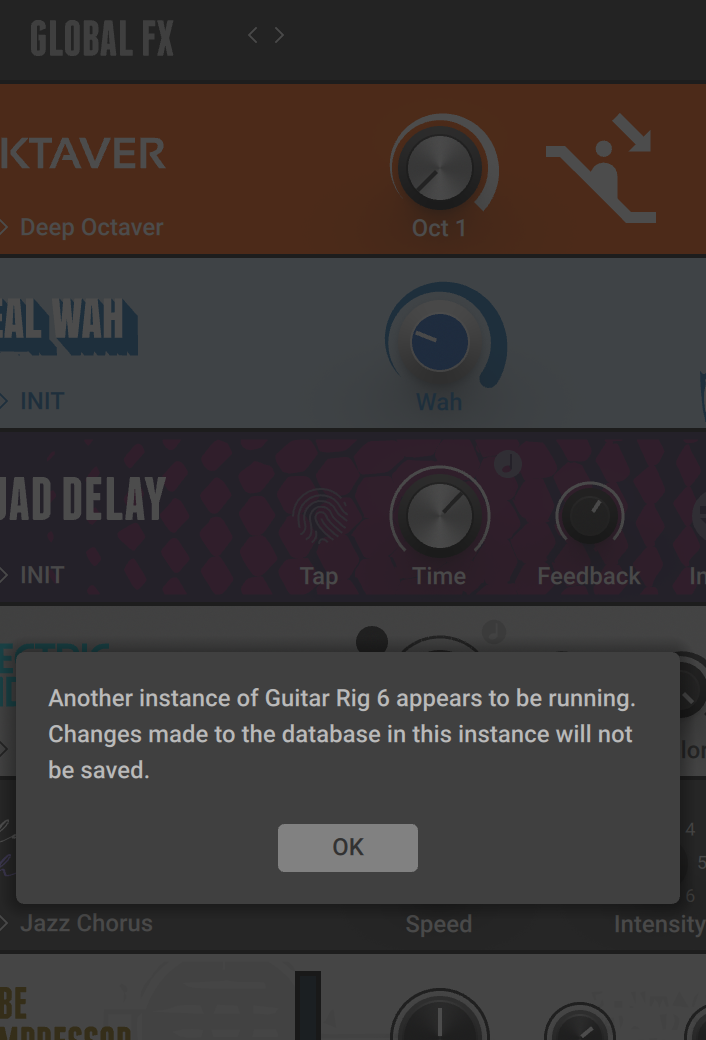Viewport: 706px width, 1040px height.
Task: Expand the Deep Octaver preset chevron
Action: coord(3,228)
